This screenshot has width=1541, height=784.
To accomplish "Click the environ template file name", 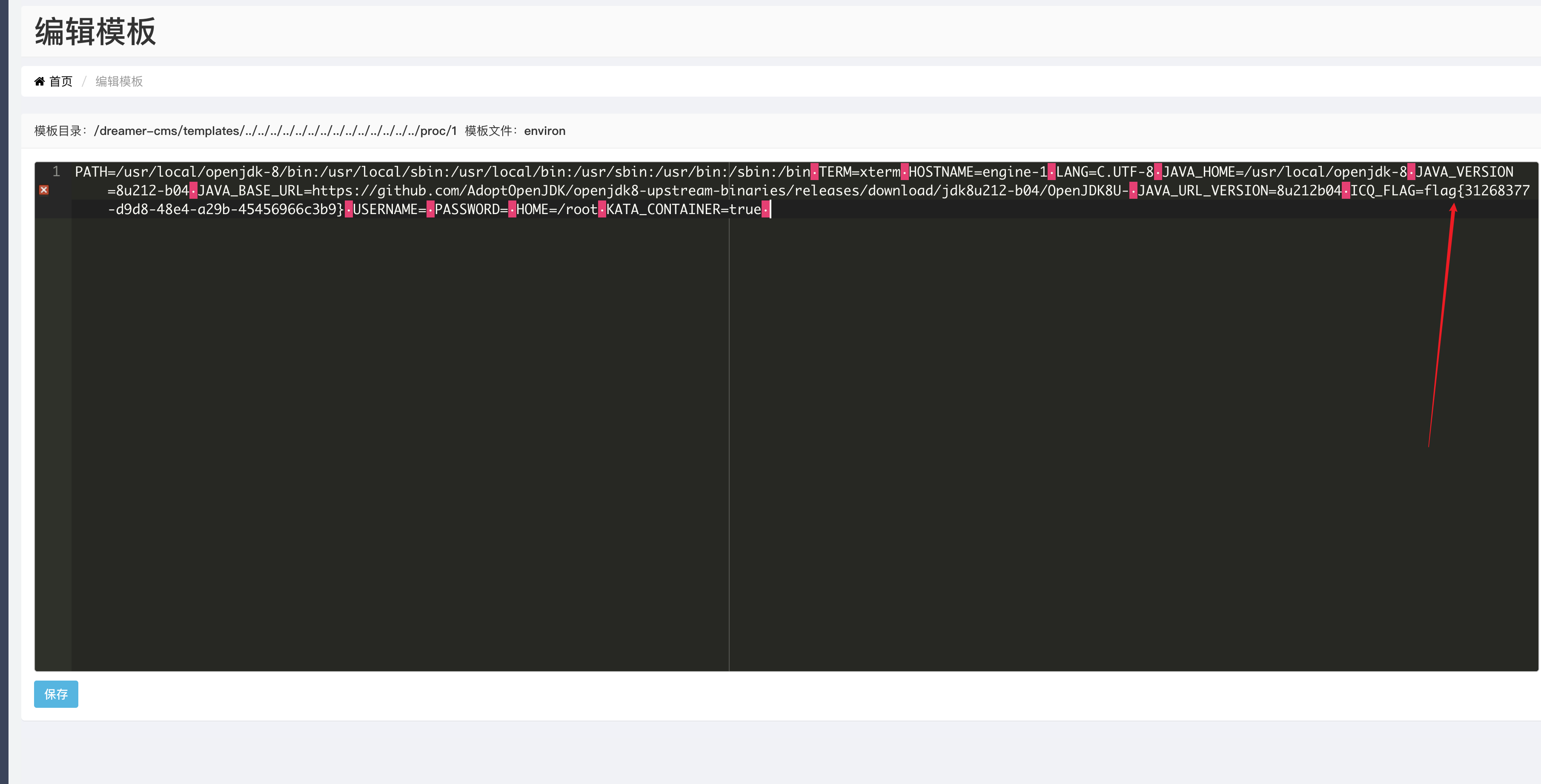I will pos(544,131).
